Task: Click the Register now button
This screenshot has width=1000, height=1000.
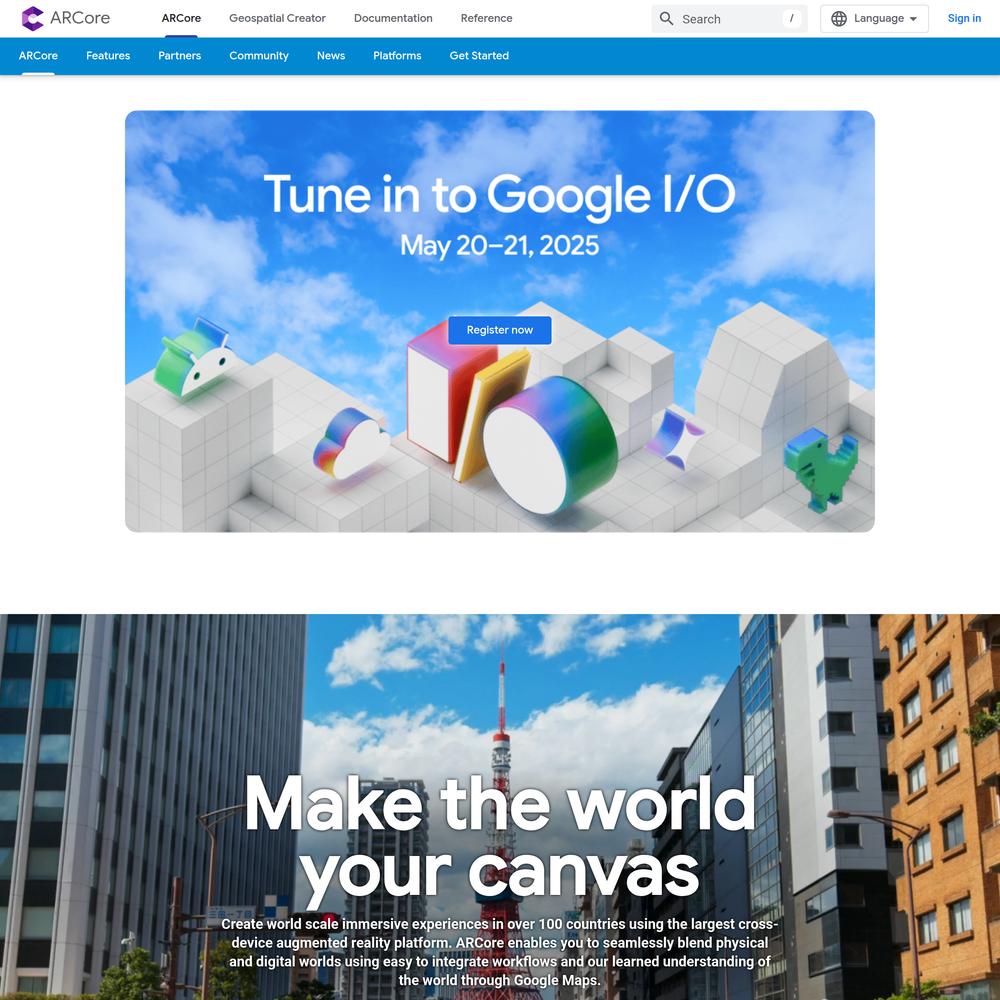Action: (x=499, y=330)
